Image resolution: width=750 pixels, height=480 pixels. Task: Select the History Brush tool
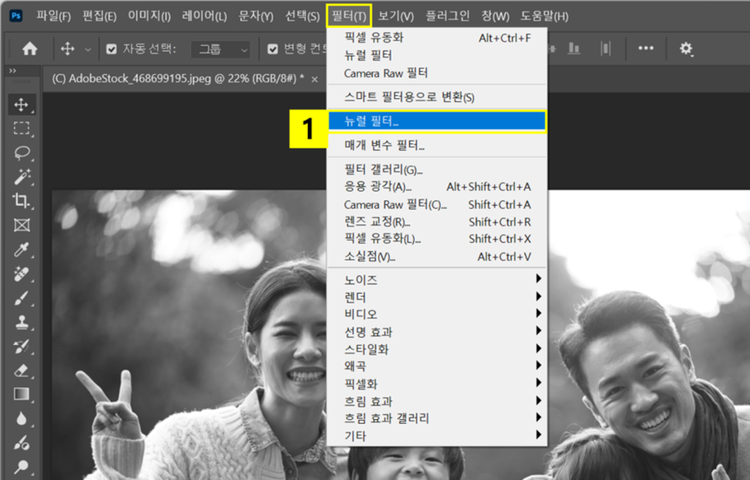pyautogui.click(x=22, y=346)
